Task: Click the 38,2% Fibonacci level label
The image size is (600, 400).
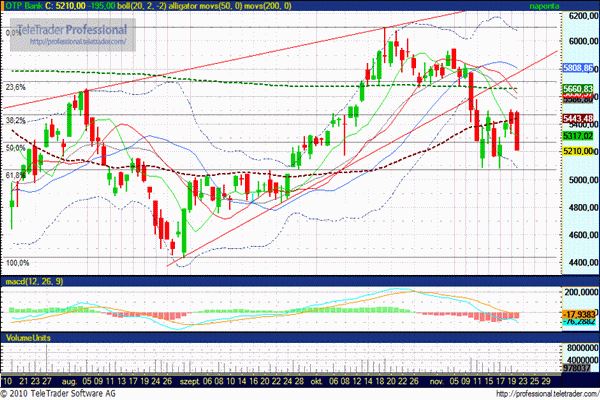Action: pyautogui.click(x=15, y=120)
